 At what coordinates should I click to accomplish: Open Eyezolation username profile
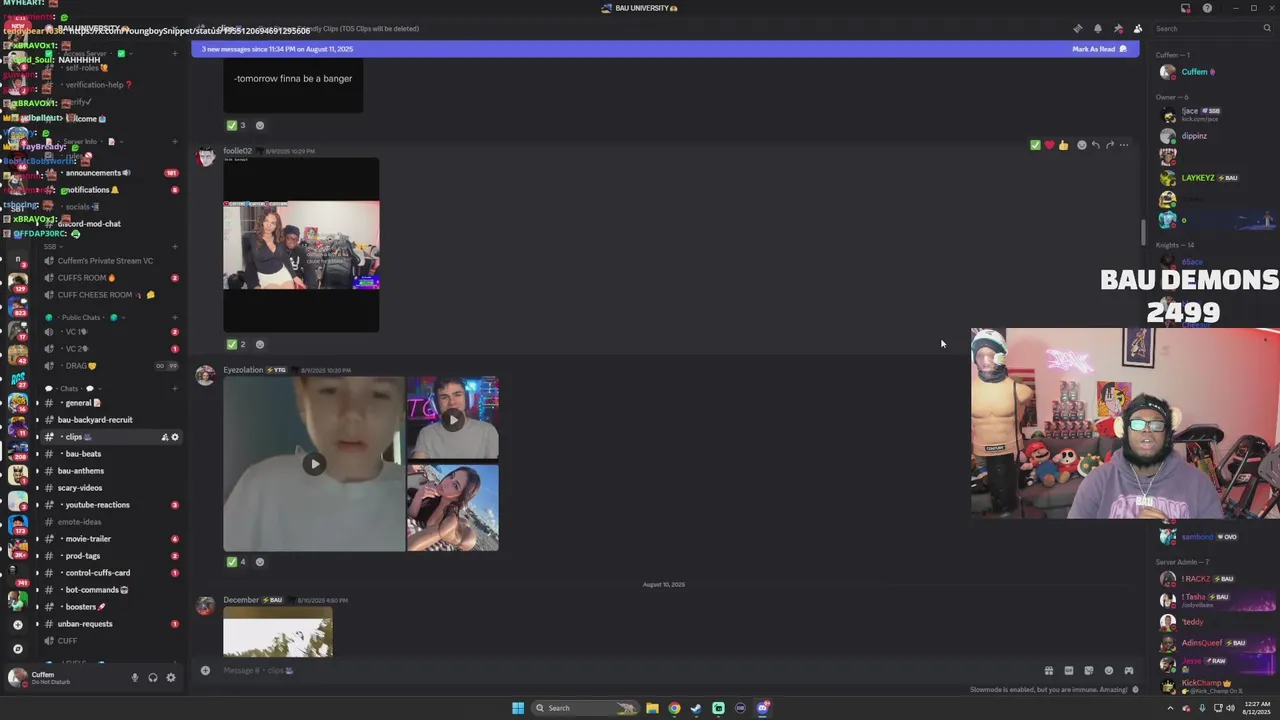pyautogui.click(x=243, y=370)
